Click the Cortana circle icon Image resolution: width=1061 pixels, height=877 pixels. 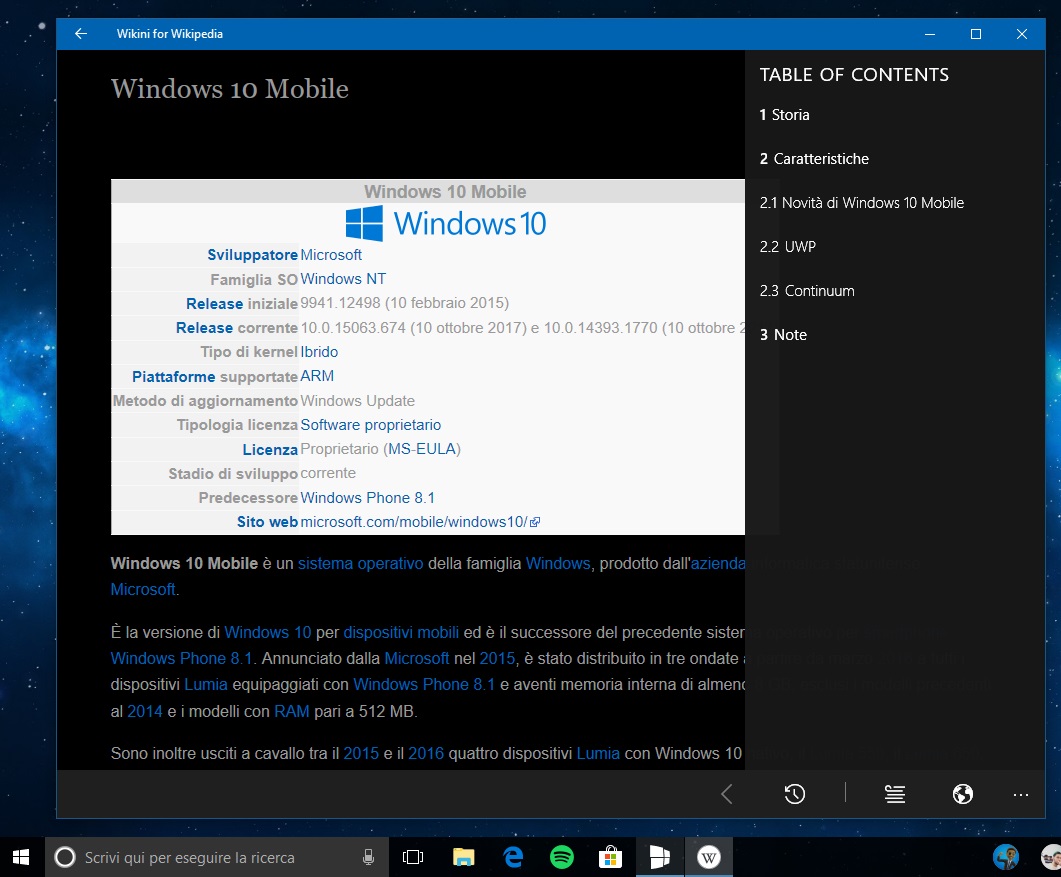(x=65, y=857)
